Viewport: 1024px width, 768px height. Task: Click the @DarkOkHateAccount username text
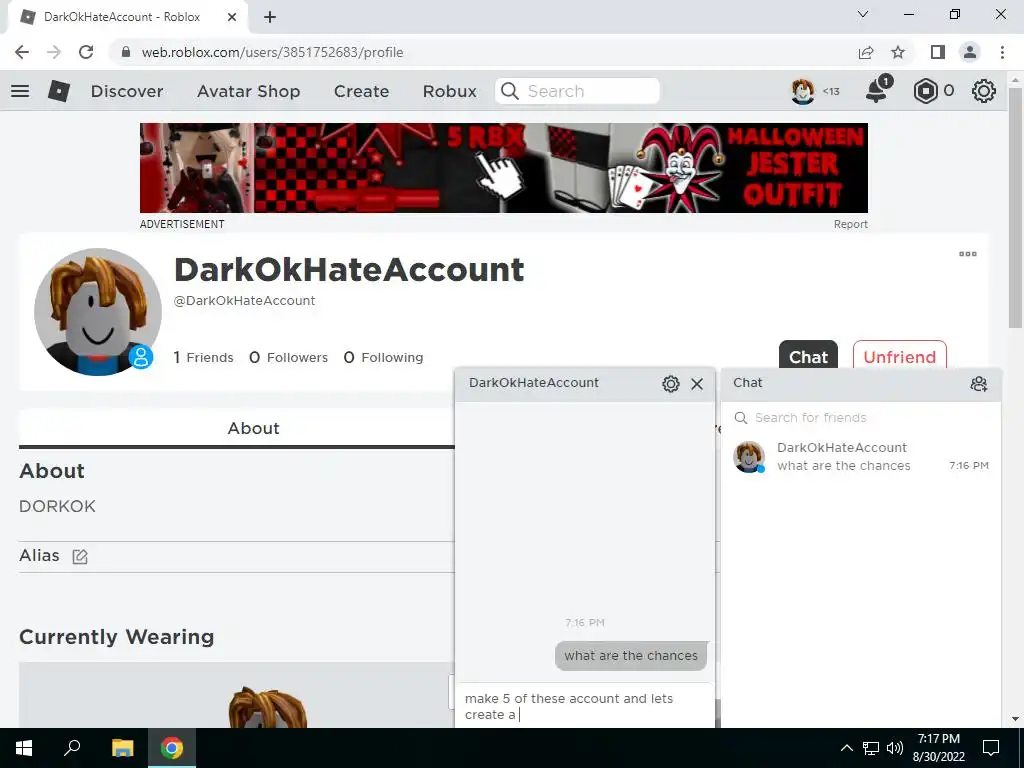[x=244, y=301]
